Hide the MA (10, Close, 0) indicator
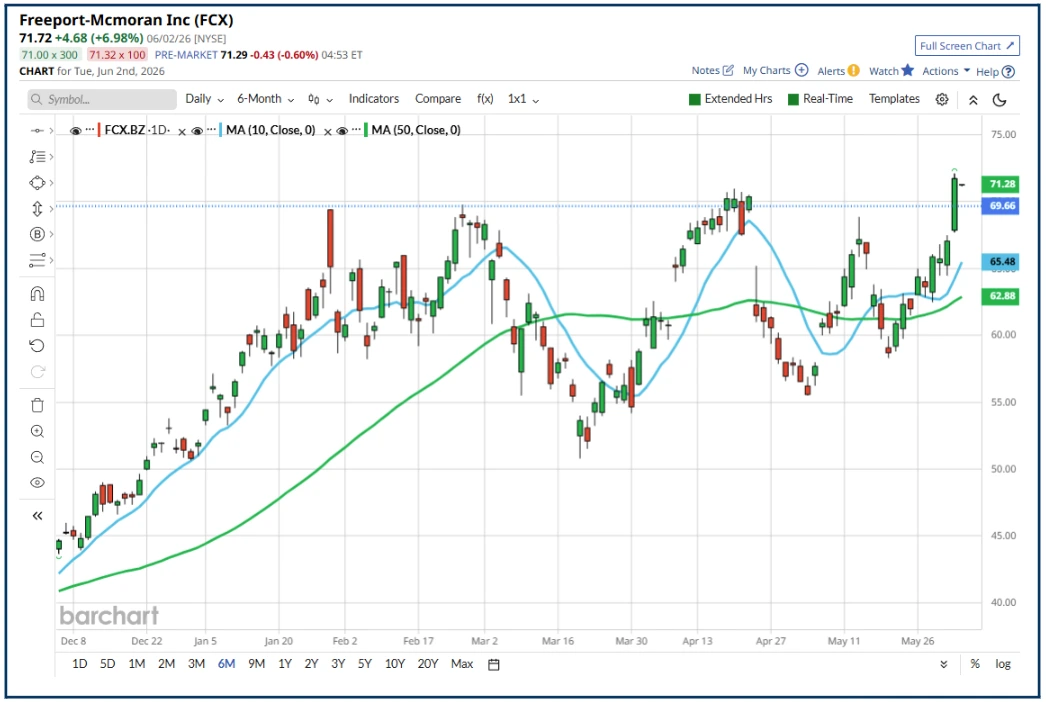 tap(197, 131)
